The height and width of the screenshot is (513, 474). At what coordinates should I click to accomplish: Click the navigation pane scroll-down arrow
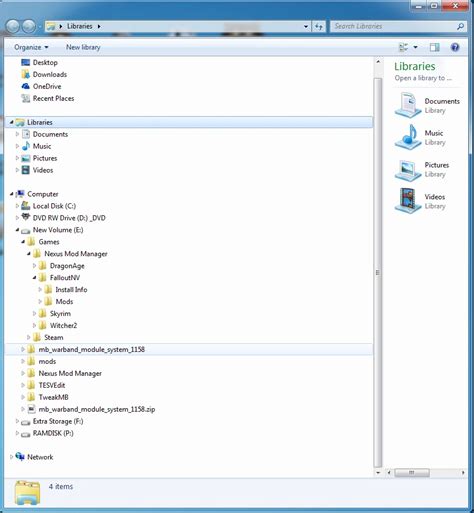[x=378, y=472]
